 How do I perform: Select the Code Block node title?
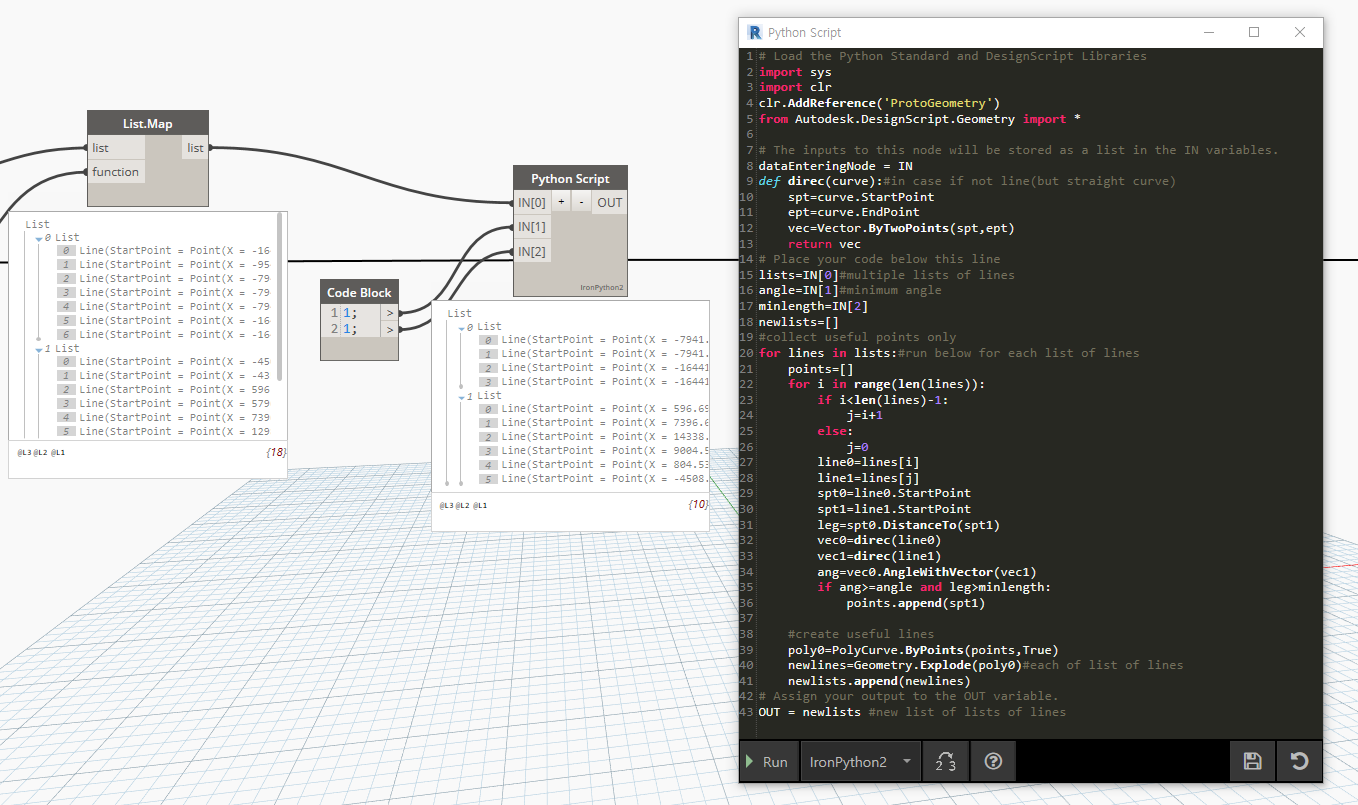click(360, 292)
